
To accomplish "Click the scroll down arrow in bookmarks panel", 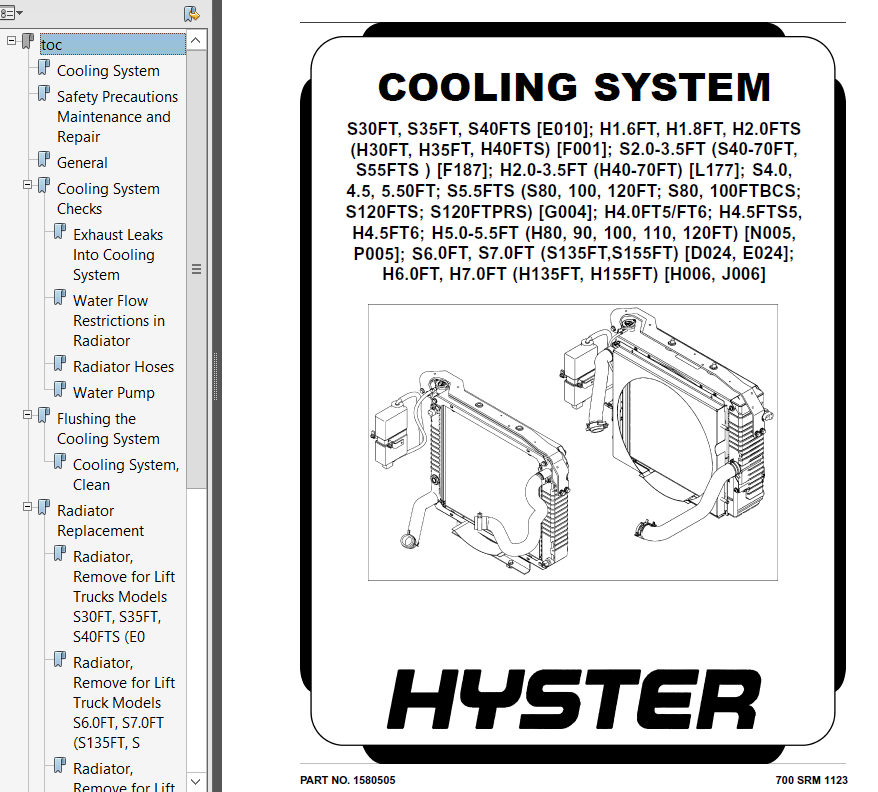I will click(x=195, y=781).
